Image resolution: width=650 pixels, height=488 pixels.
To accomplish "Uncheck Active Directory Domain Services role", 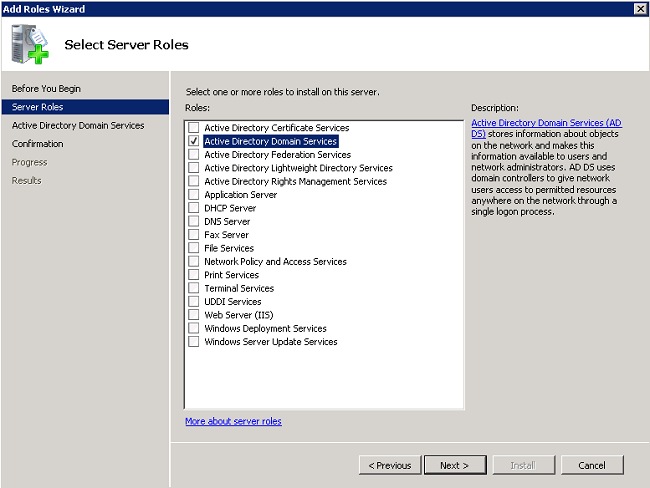I will pos(193,142).
